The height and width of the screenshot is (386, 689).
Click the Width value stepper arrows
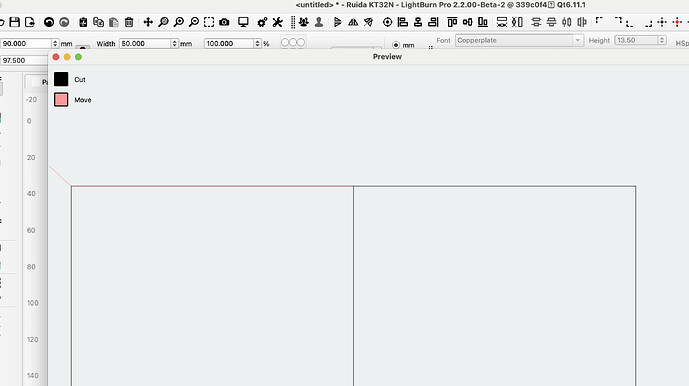(174, 44)
